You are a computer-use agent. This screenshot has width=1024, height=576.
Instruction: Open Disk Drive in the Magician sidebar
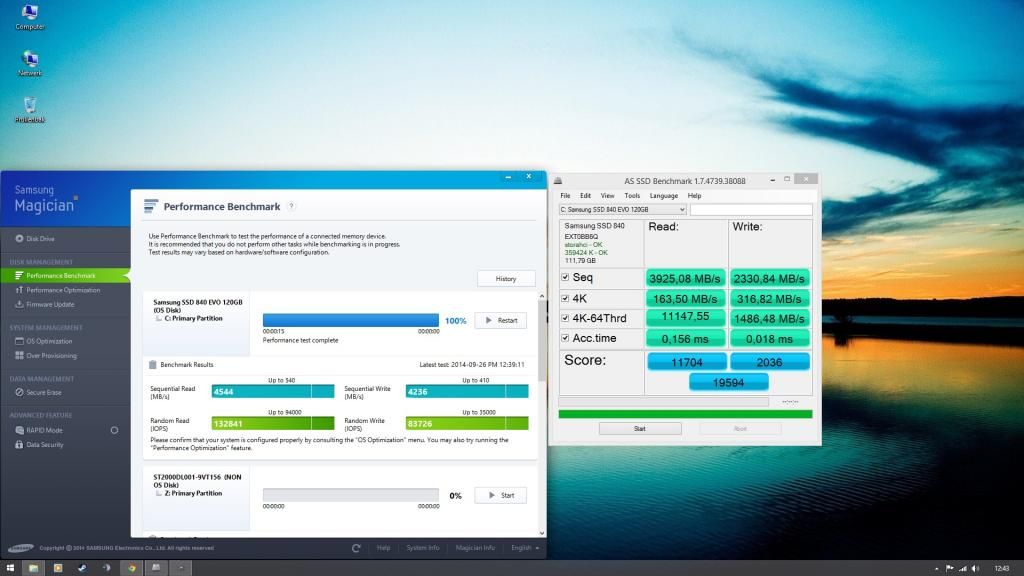40,238
